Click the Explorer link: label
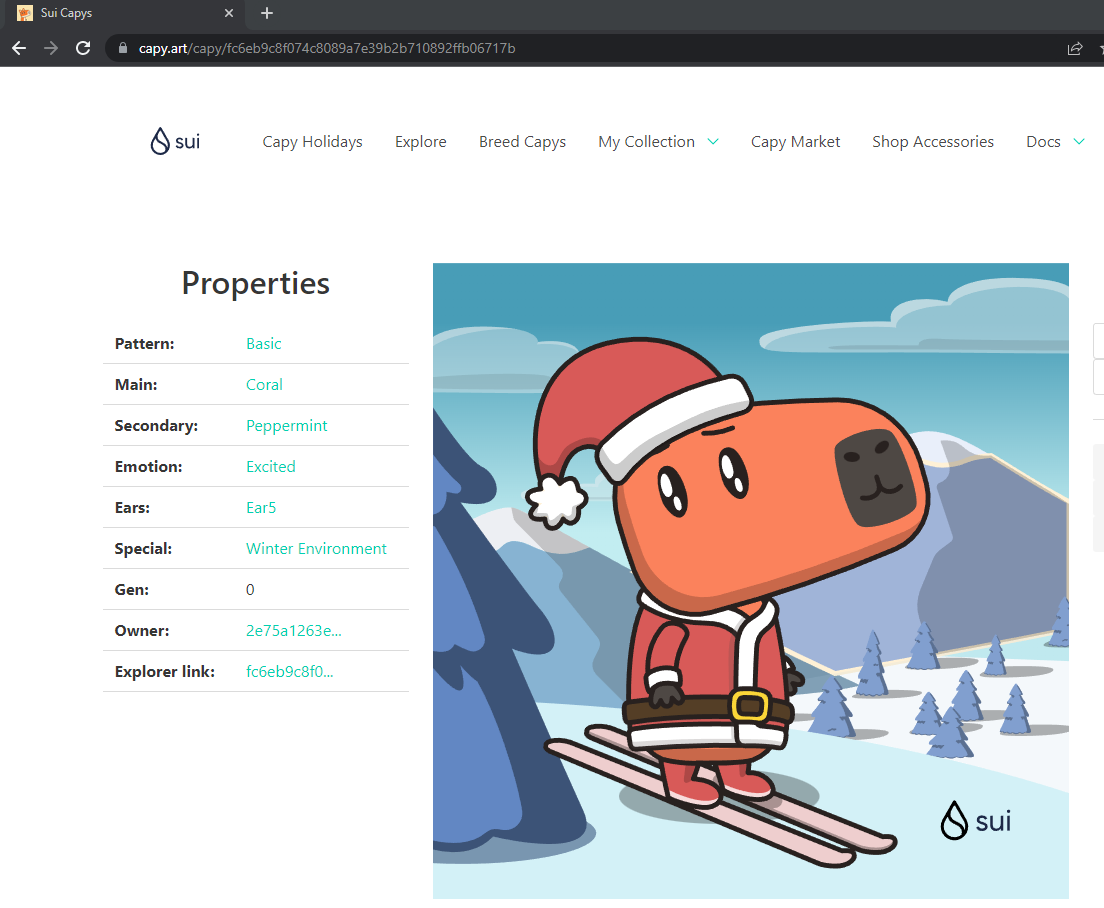 click(165, 671)
